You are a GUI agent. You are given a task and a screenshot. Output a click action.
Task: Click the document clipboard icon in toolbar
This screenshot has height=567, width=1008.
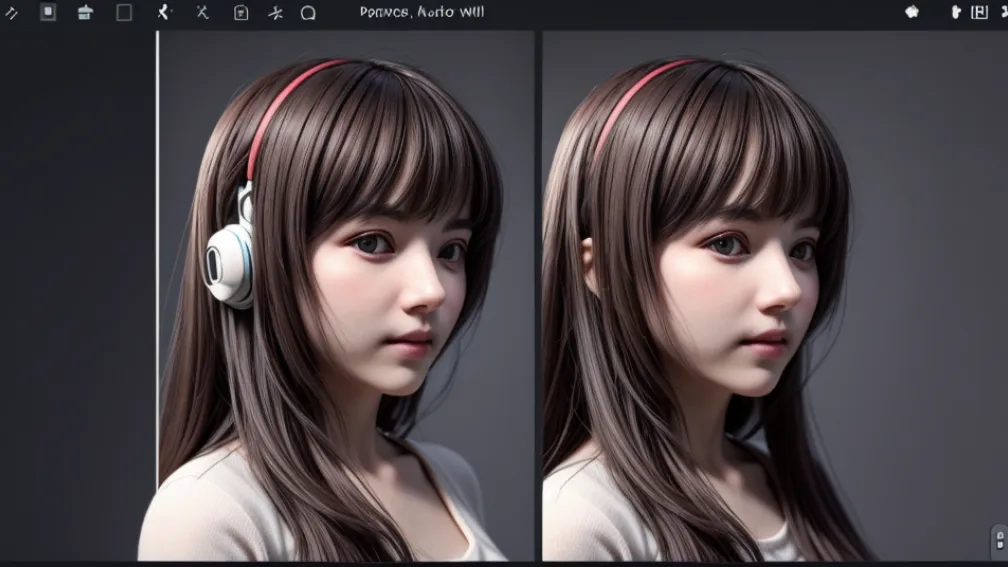point(240,13)
